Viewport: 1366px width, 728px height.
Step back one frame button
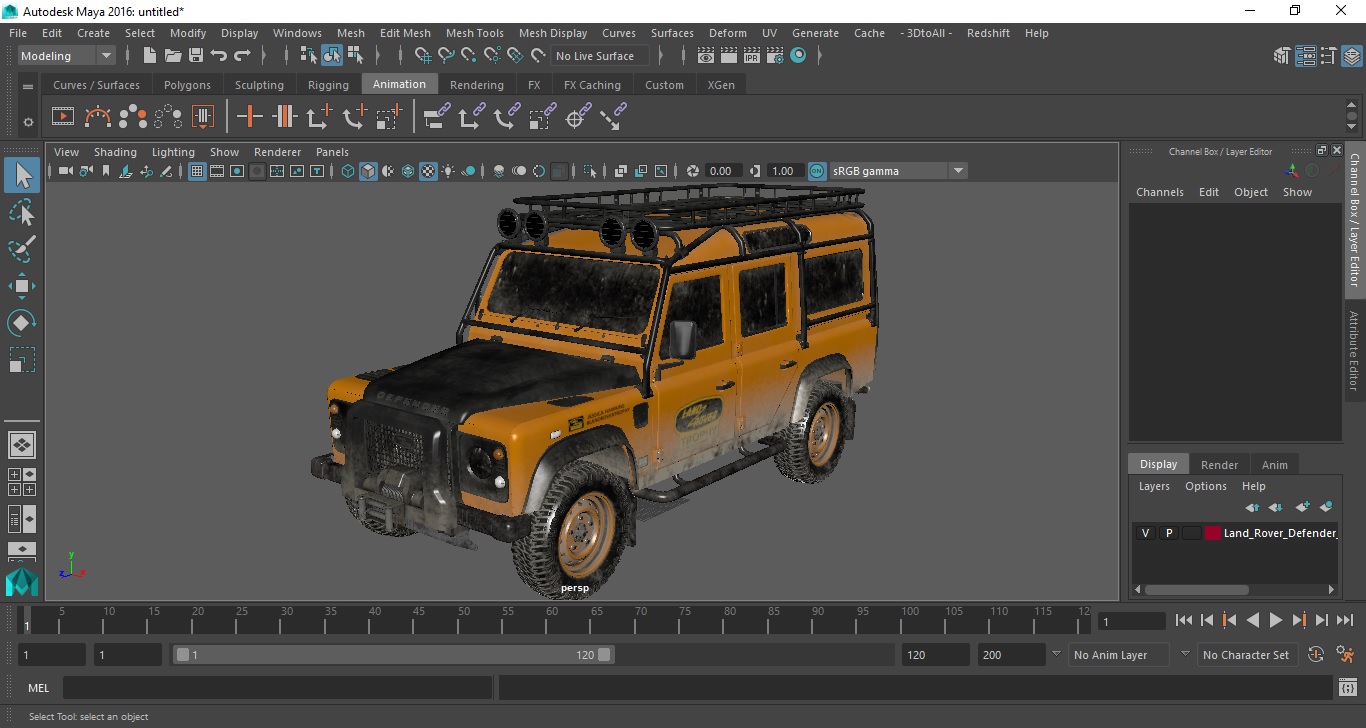click(x=1207, y=620)
